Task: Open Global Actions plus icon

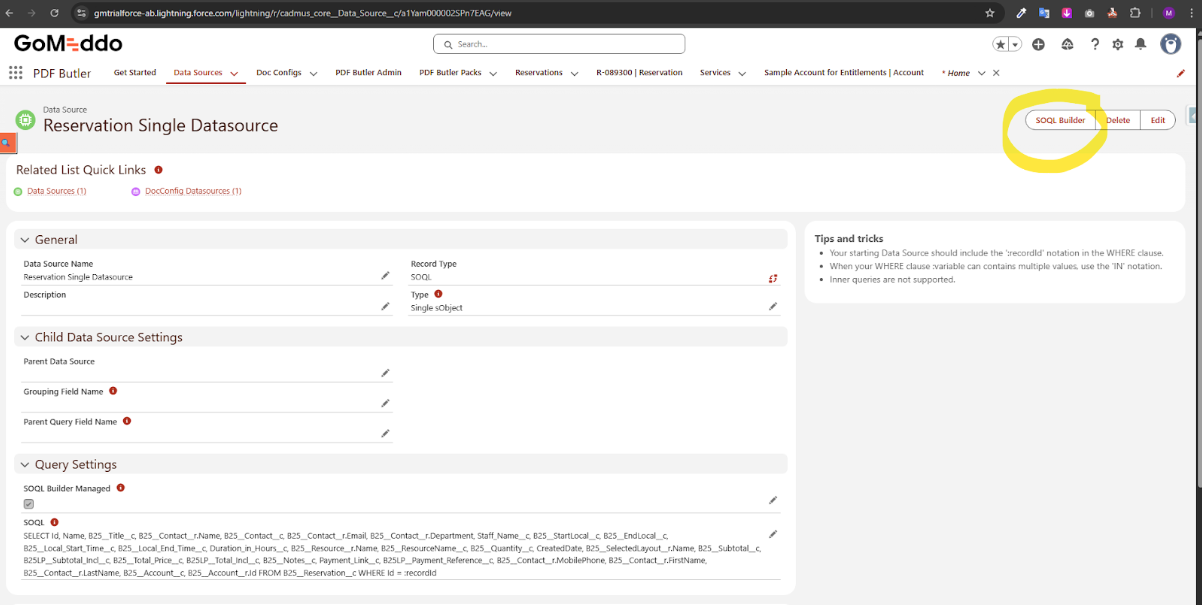Action: [x=1038, y=44]
